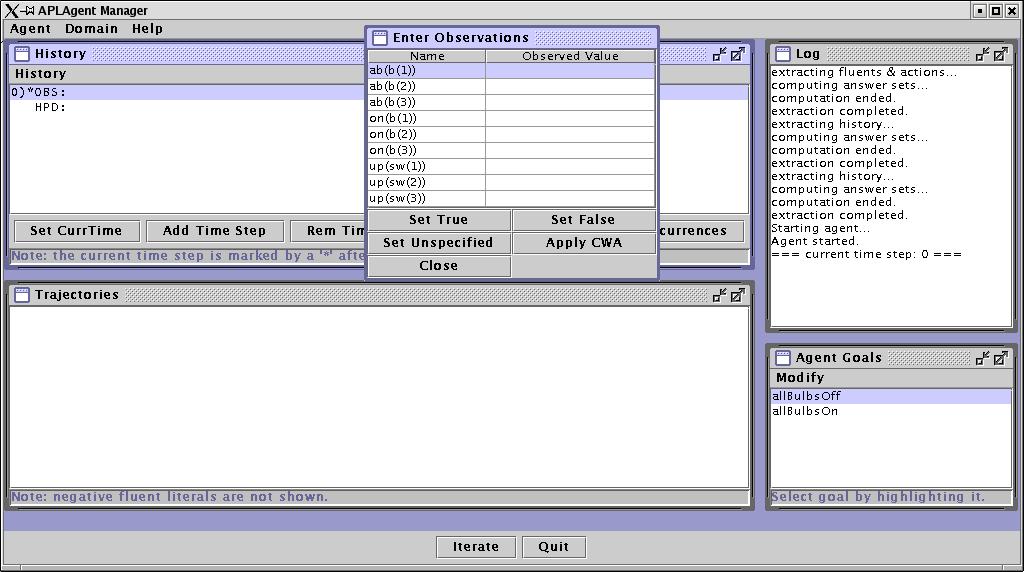Minimize the Log panel
1024x572 pixels.
[983, 54]
